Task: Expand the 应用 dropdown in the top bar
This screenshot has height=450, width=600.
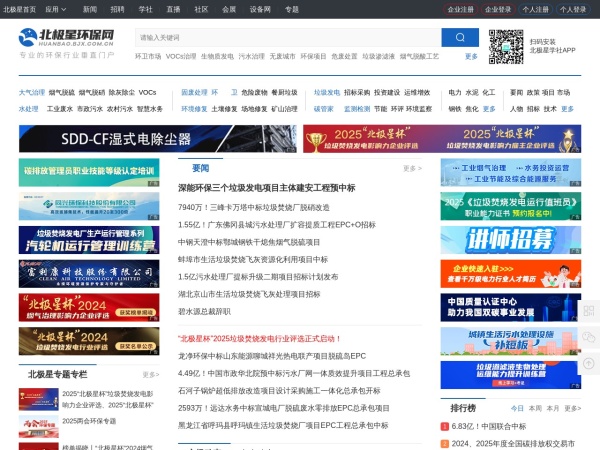Action: 55,9
